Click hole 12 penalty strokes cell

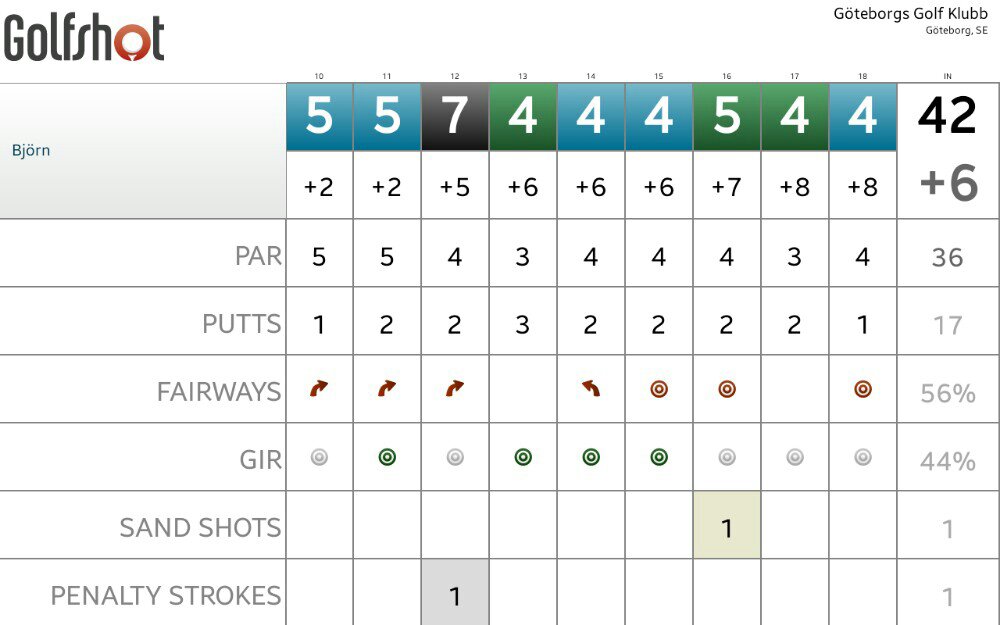(455, 593)
